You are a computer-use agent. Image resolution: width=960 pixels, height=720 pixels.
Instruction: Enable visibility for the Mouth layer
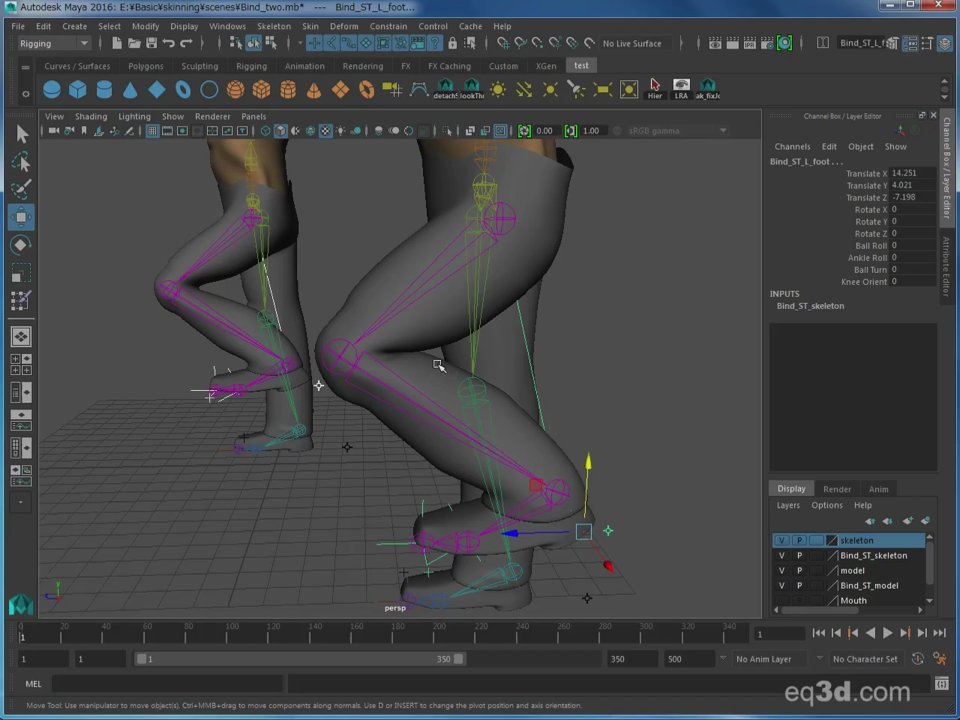pos(782,600)
